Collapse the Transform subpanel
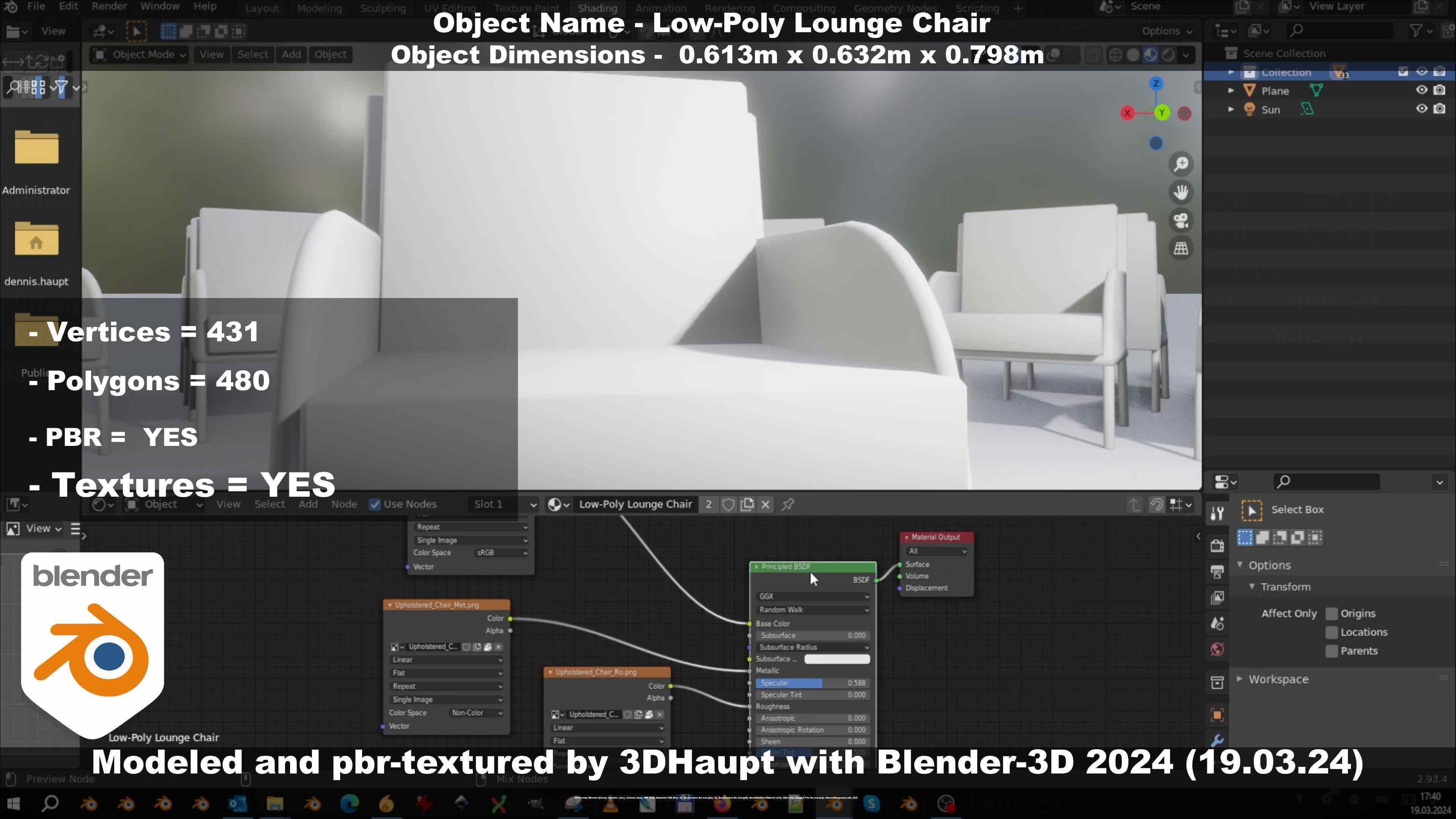1456x819 pixels. (1252, 587)
